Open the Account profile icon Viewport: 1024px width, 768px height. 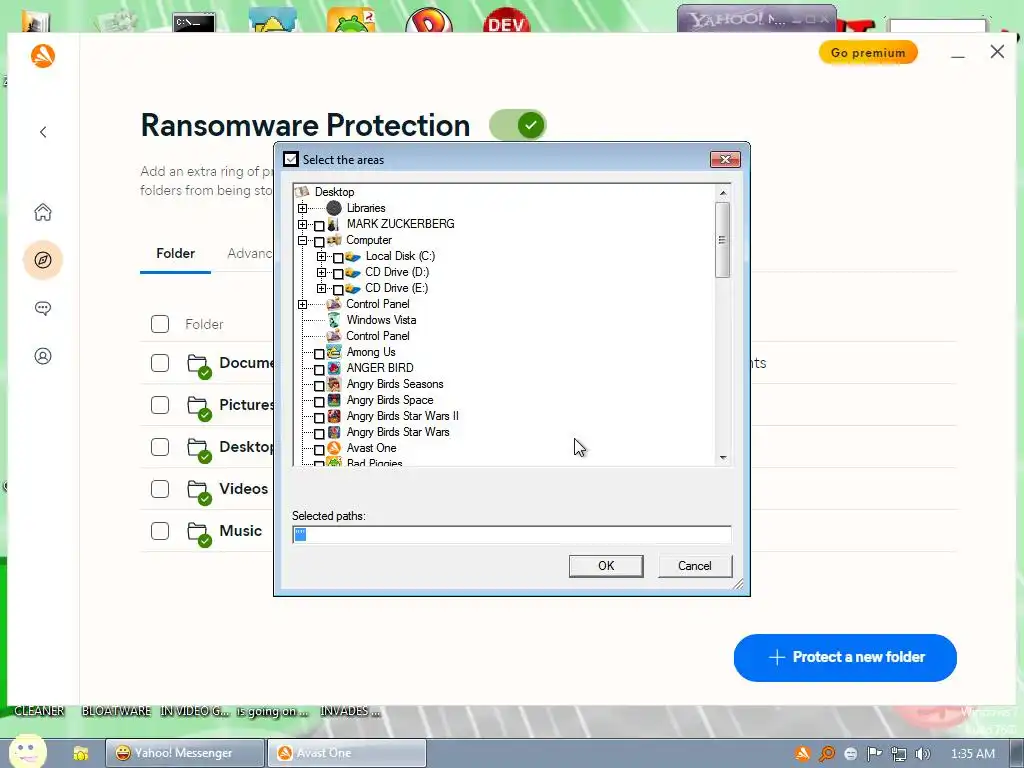(x=43, y=356)
